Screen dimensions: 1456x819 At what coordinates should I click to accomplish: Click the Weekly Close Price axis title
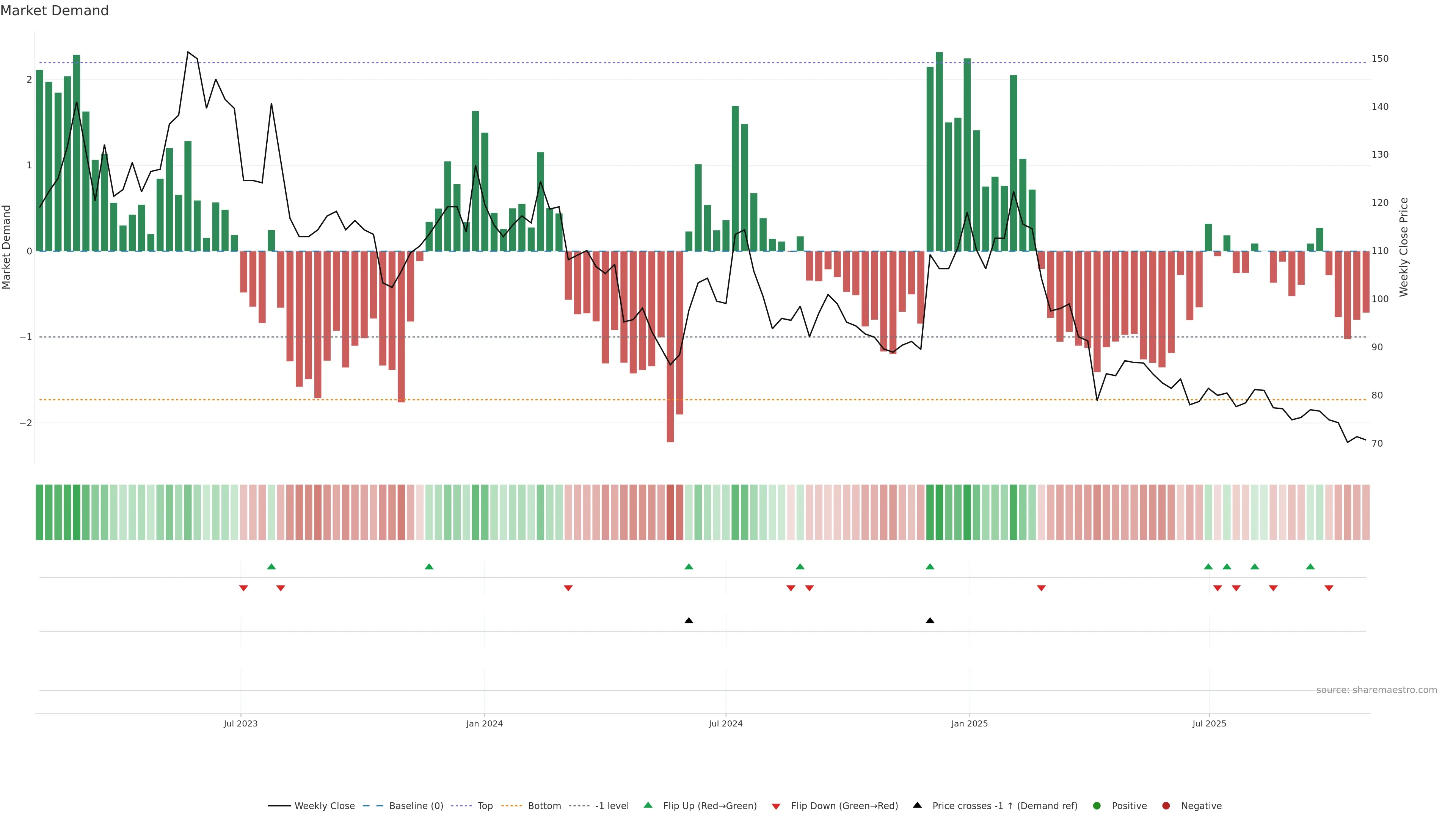click(x=1403, y=247)
